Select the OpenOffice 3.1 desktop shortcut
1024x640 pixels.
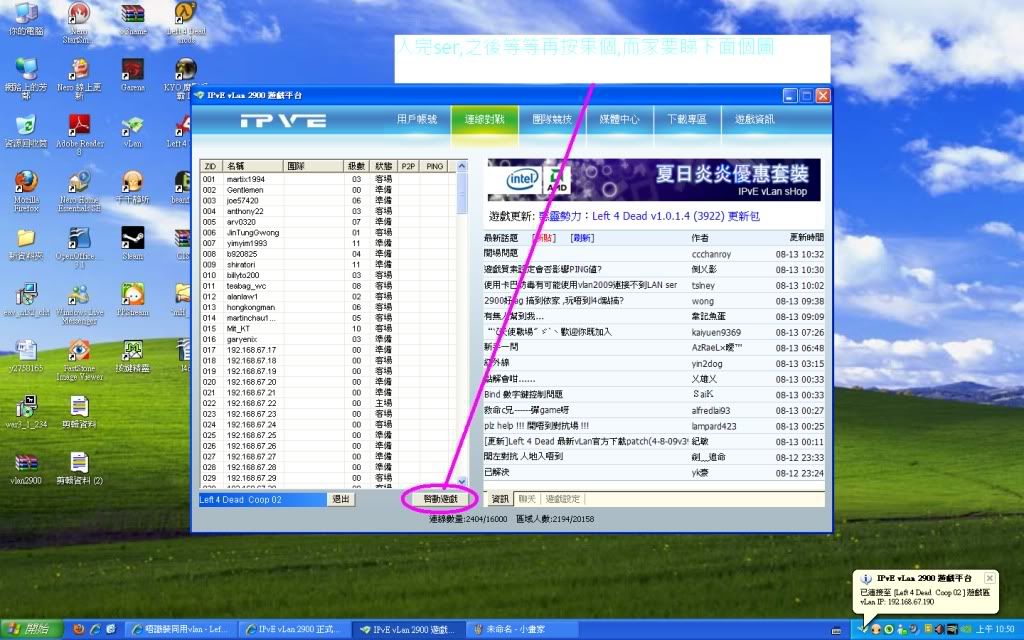coord(78,248)
